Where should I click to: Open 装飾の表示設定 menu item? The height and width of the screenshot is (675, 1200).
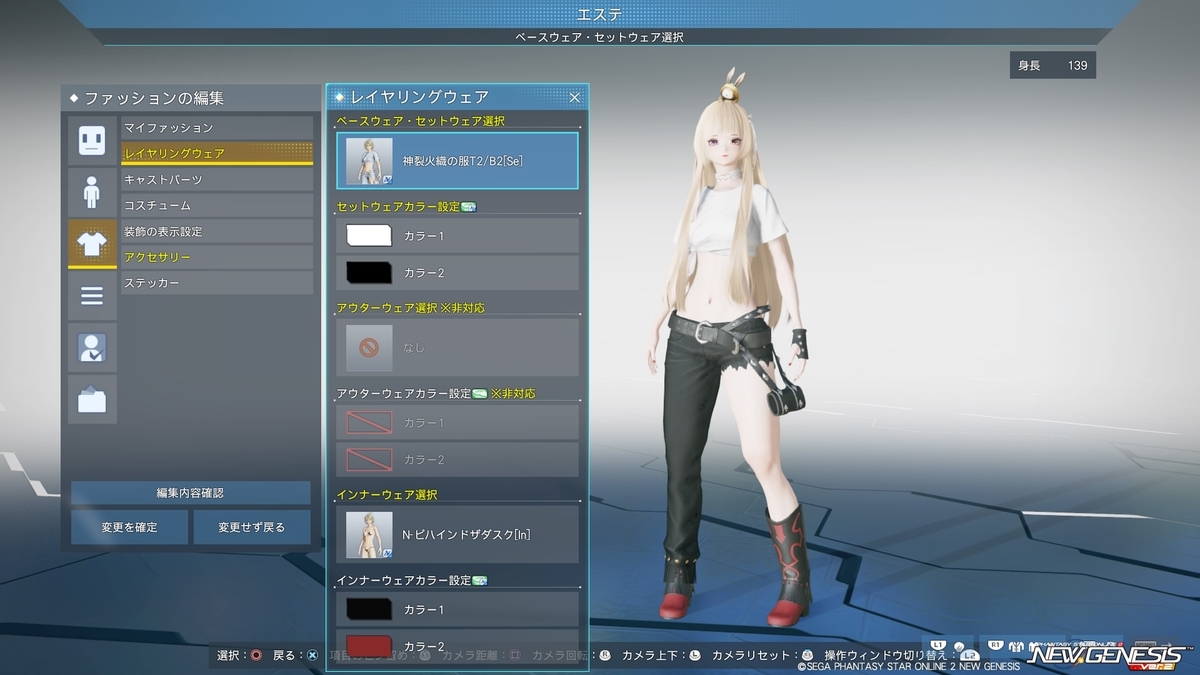click(217, 231)
